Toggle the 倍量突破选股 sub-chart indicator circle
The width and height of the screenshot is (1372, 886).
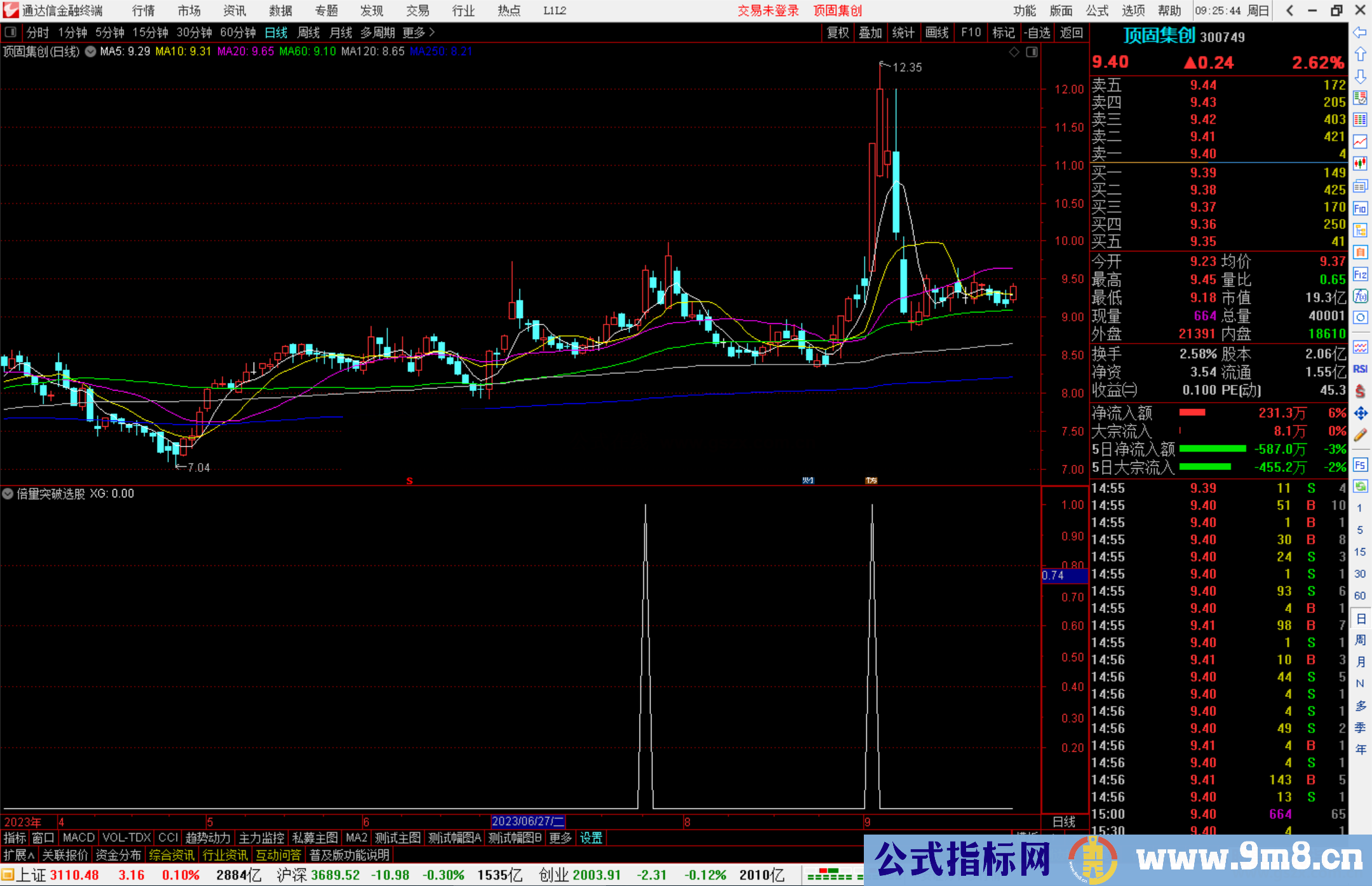point(8,493)
